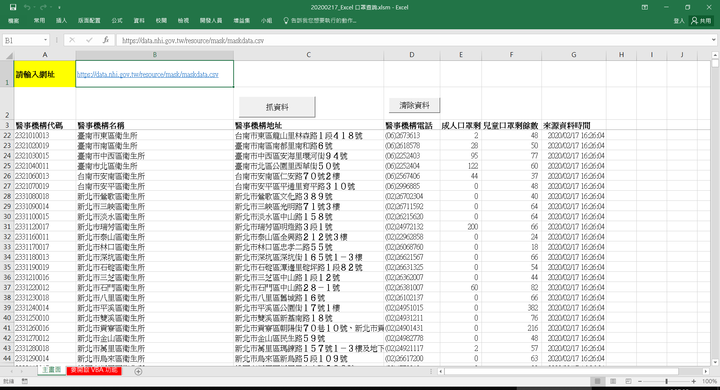The image size is (720, 390).
Task: Click the Select All corner triangle
Action: [9, 56]
